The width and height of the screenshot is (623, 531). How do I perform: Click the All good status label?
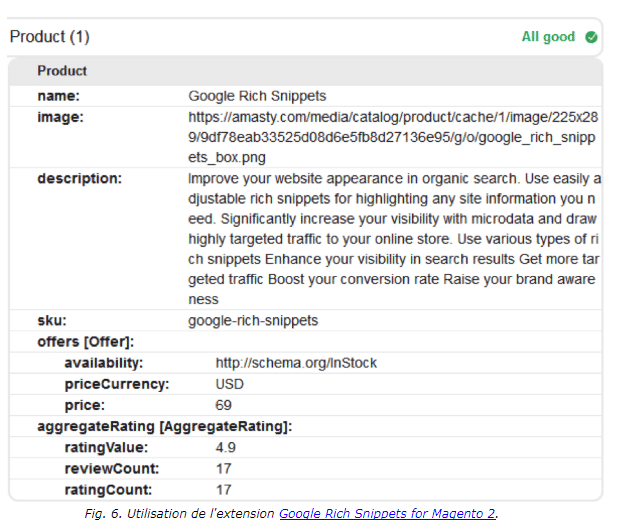[548, 37]
